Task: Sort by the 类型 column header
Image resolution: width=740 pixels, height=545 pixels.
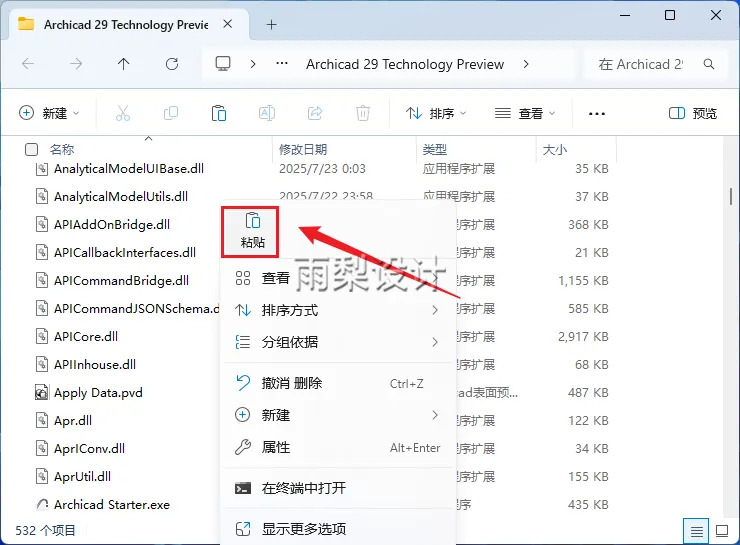Action: pyautogui.click(x=435, y=150)
